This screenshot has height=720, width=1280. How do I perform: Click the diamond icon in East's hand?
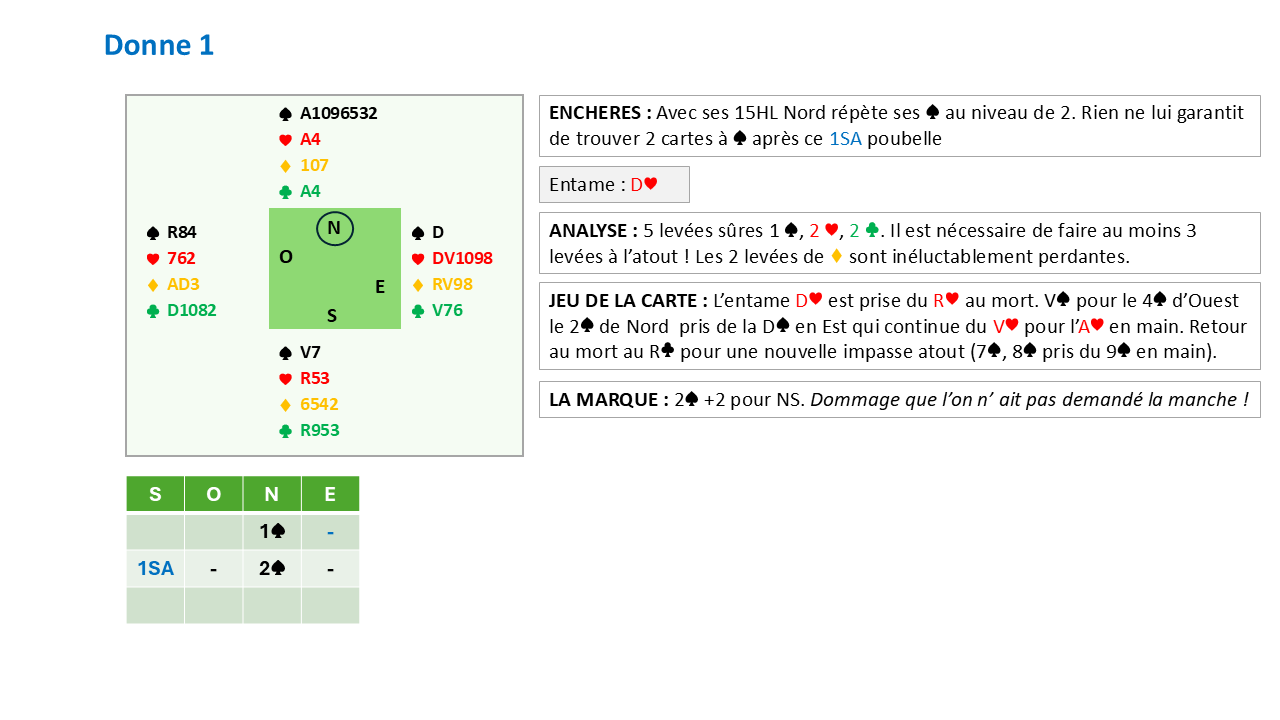418,285
